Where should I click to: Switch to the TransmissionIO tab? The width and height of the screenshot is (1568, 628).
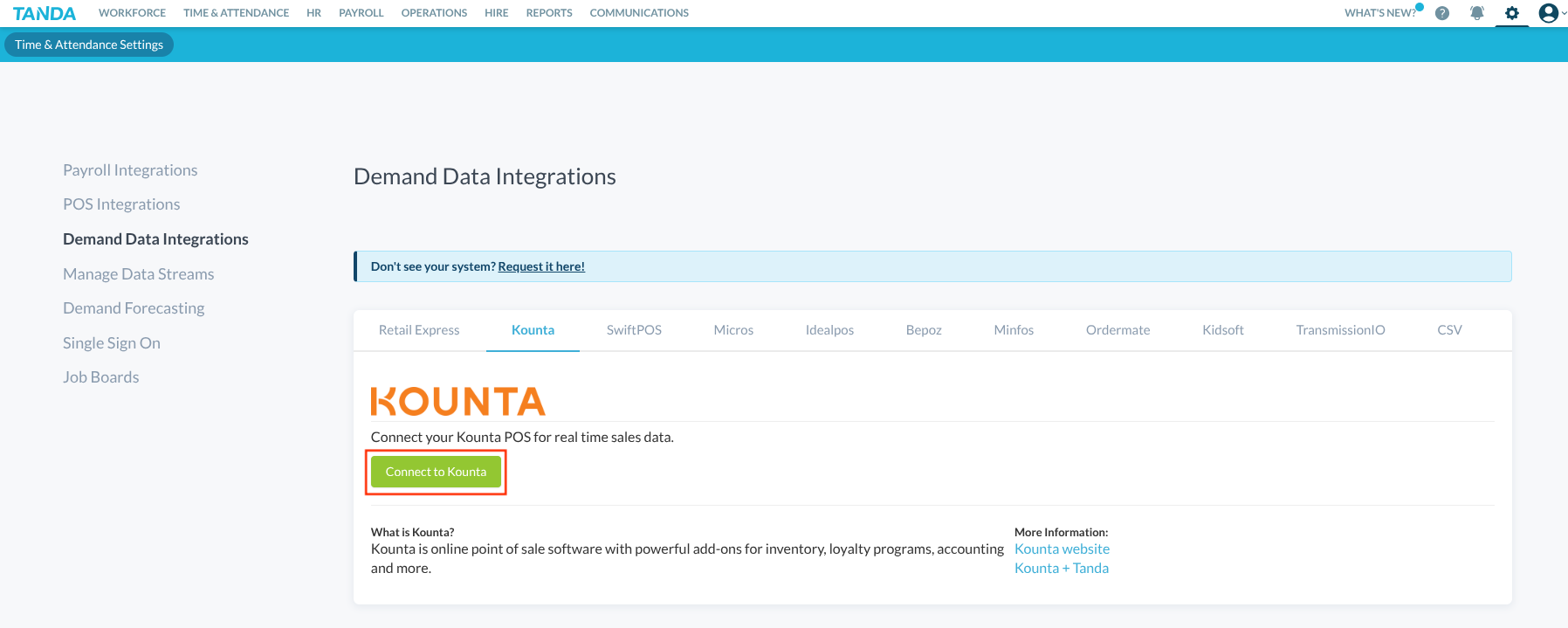pyautogui.click(x=1340, y=330)
